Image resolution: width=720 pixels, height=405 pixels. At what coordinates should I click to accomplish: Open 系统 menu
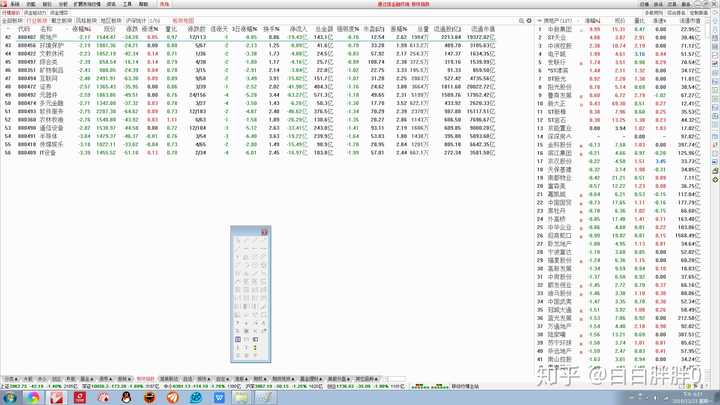15,4
